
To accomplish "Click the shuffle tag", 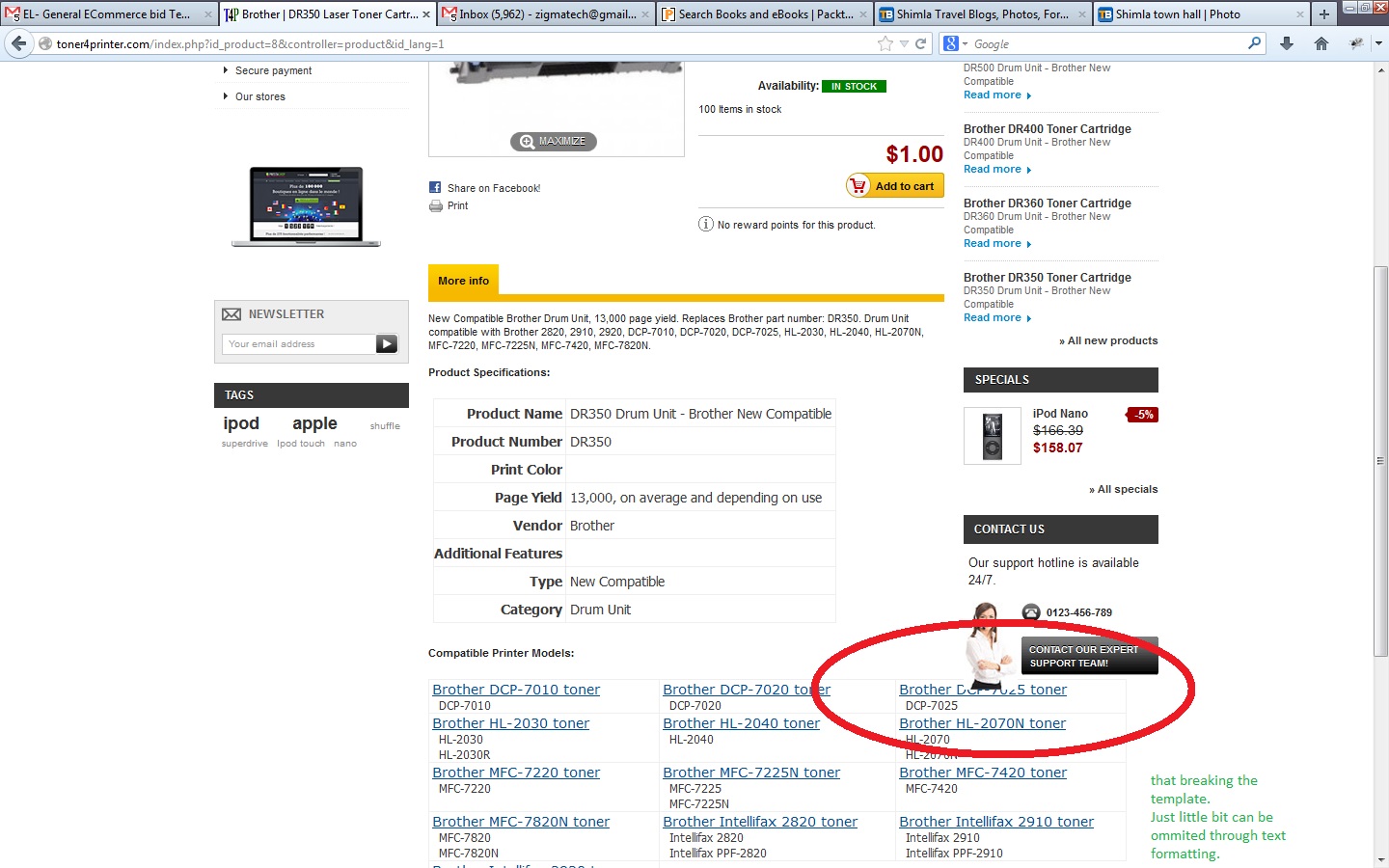I will (385, 425).
